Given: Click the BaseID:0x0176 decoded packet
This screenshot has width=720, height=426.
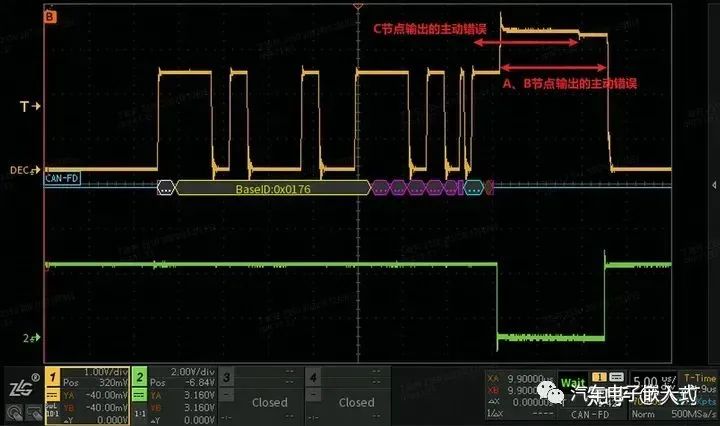Looking at the screenshot, I should pyautogui.click(x=273, y=188).
